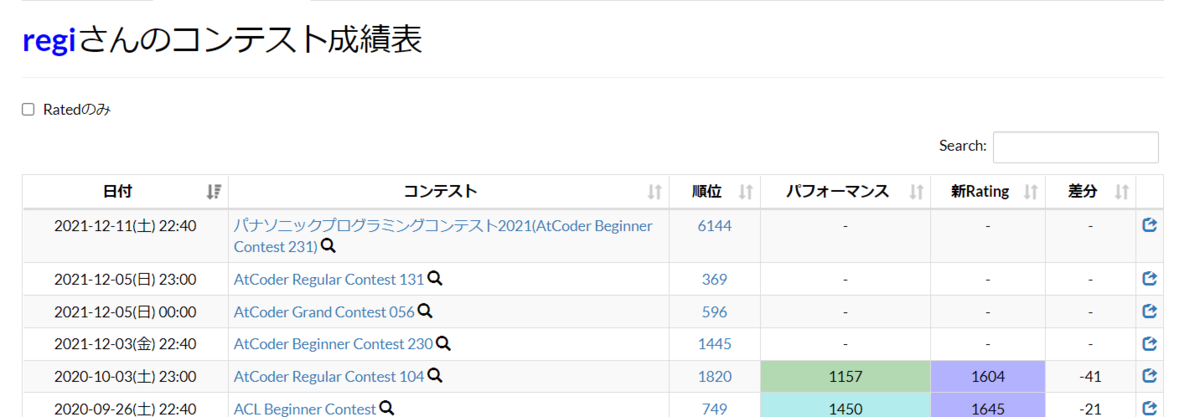The image size is (1200, 417).
Task: Click share icon in the 2021-12-11 row
Action: (1149, 226)
